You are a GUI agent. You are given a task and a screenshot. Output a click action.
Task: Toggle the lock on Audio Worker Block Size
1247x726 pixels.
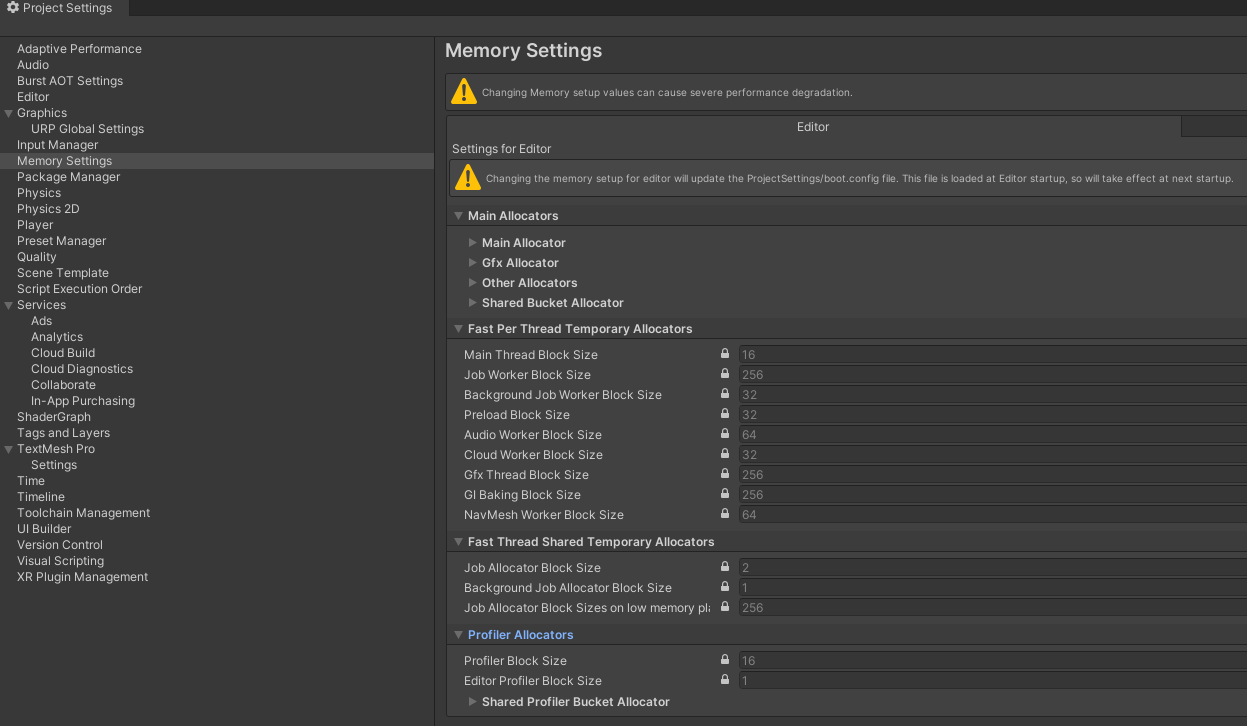724,433
